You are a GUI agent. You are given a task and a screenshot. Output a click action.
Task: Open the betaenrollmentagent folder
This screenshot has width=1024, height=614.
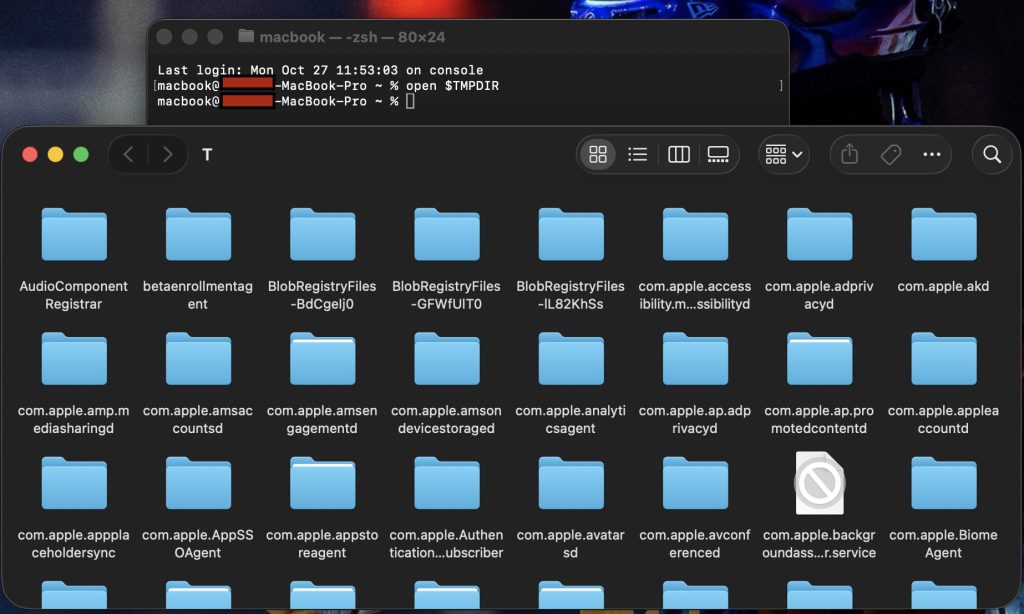click(197, 234)
